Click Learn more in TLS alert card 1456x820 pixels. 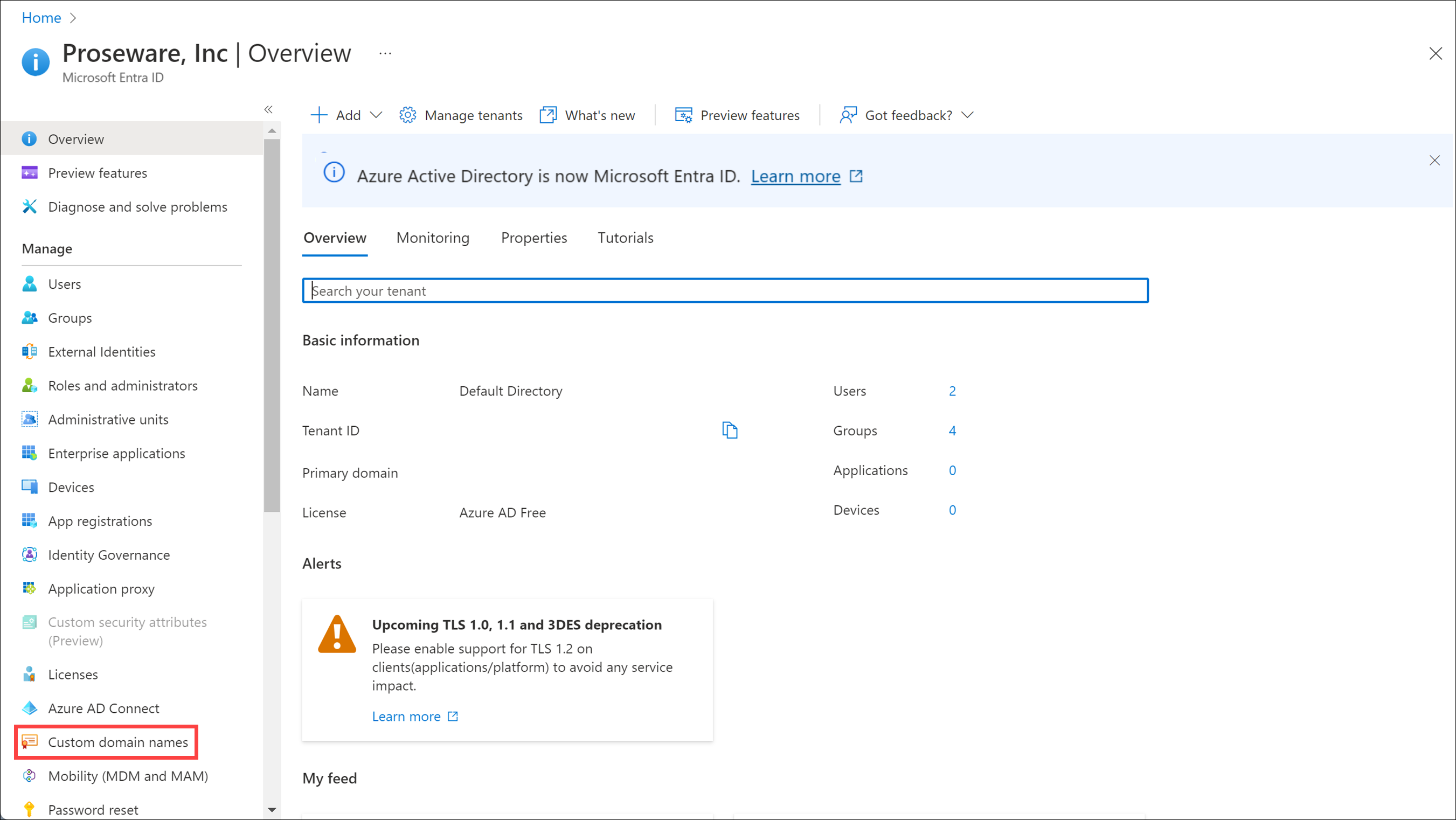[406, 717]
